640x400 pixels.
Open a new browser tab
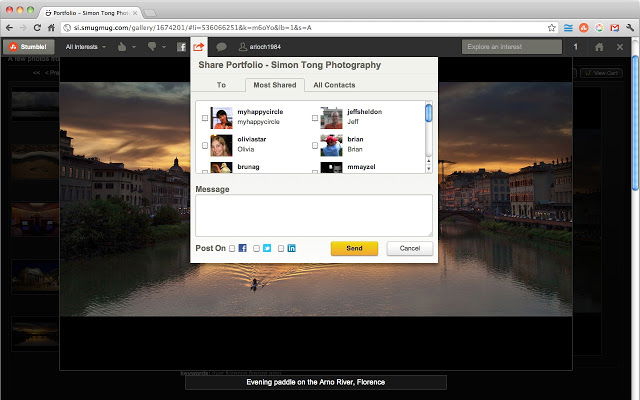150,13
